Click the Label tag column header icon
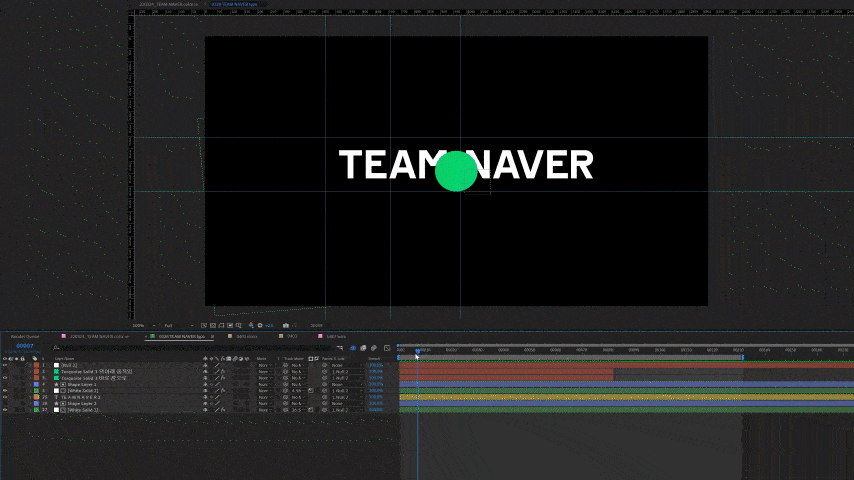854x480 pixels. [x=35, y=359]
